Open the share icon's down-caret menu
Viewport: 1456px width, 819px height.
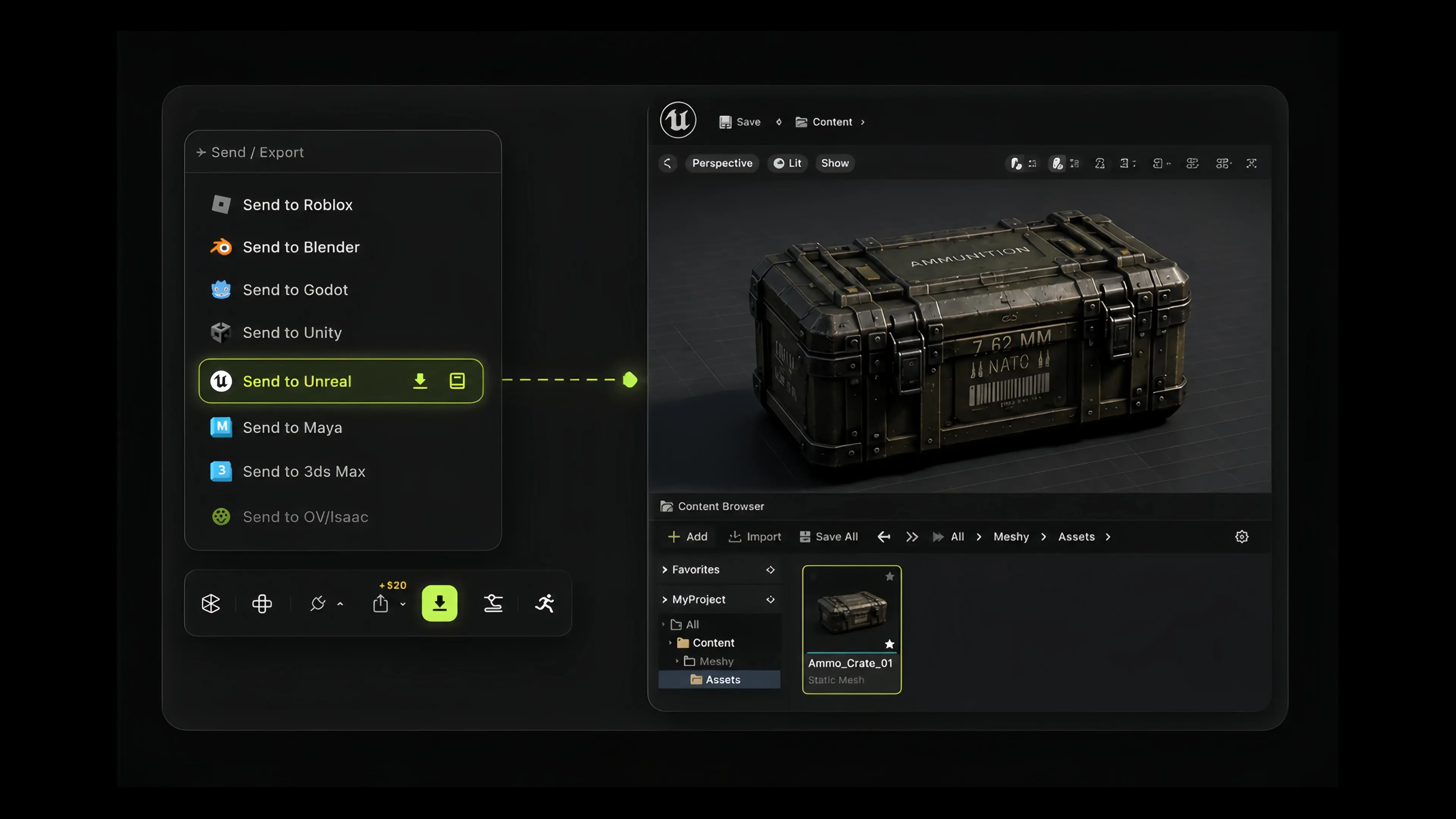pos(403,604)
